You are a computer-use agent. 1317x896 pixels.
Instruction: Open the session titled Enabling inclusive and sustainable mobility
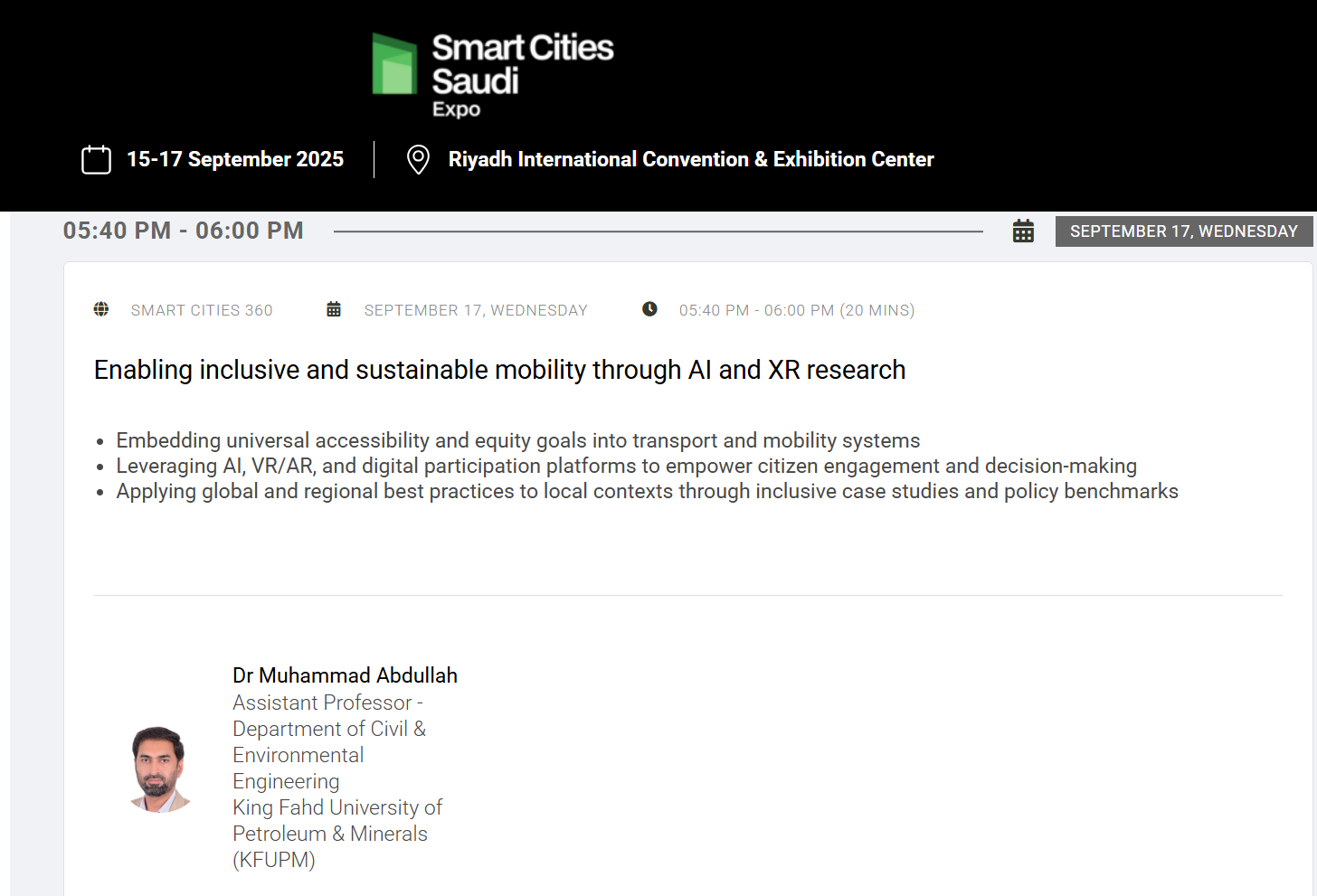click(x=499, y=370)
